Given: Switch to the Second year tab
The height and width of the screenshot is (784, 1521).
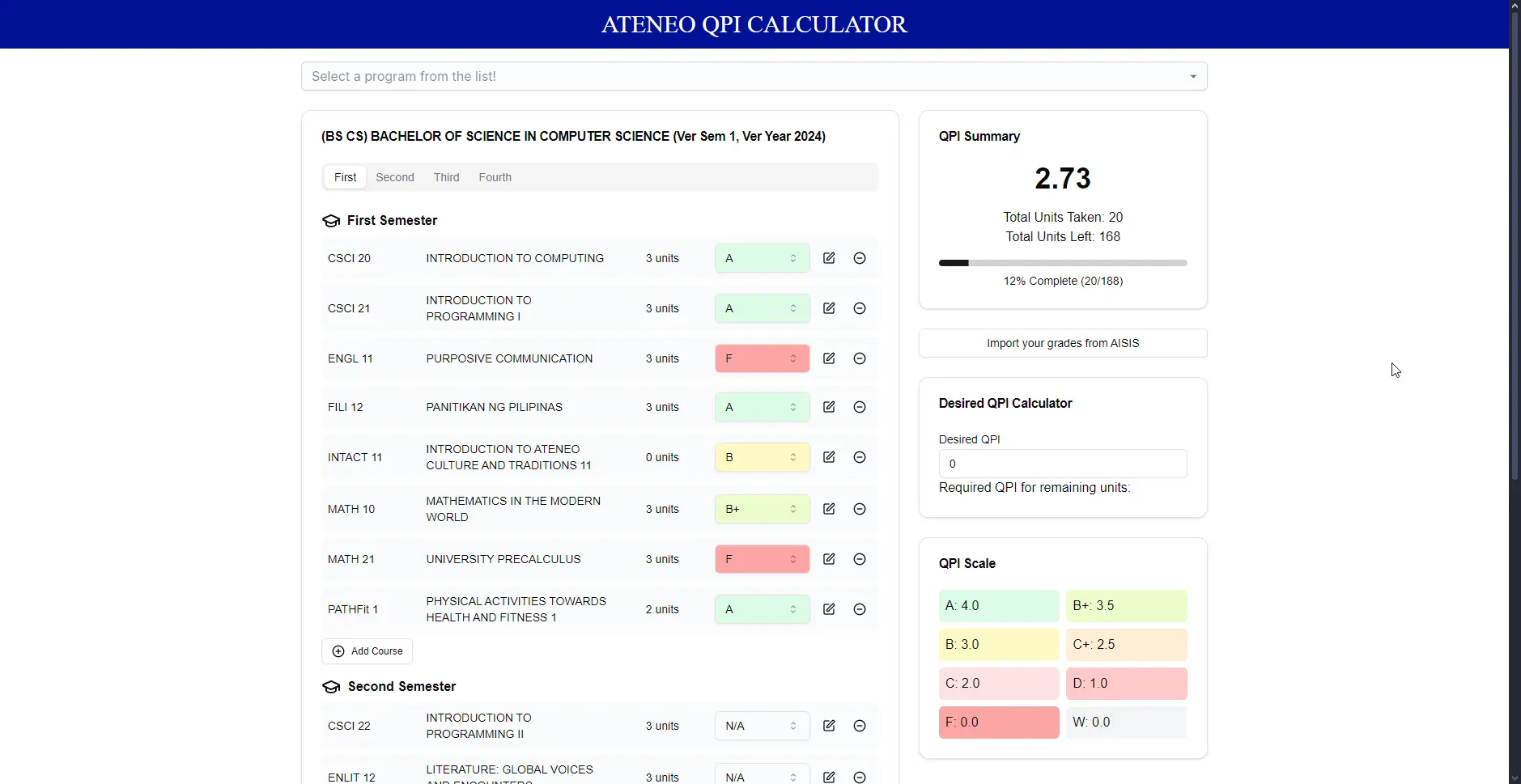Looking at the screenshot, I should (x=394, y=177).
